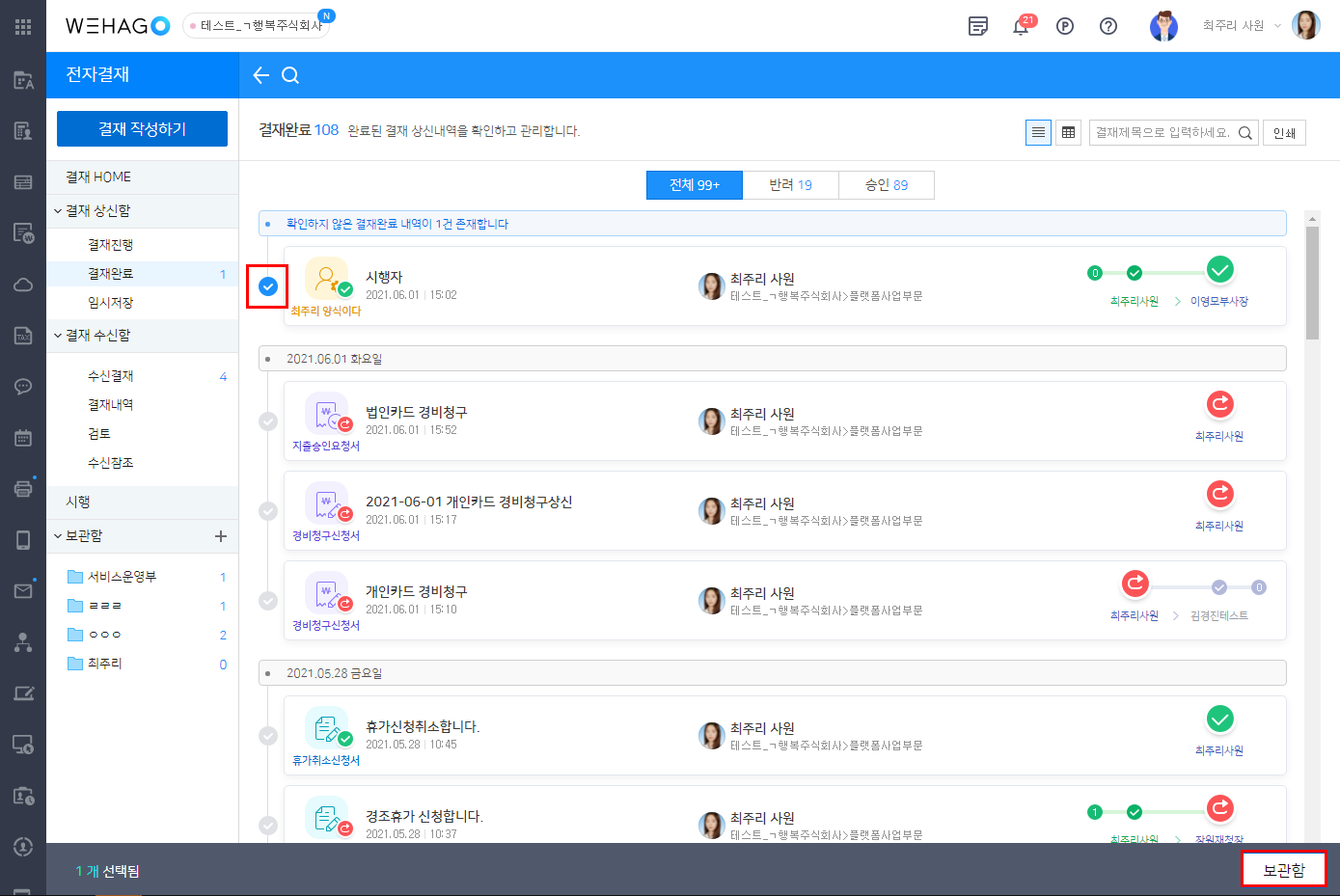Switch to list view icon

[x=1038, y=133]
